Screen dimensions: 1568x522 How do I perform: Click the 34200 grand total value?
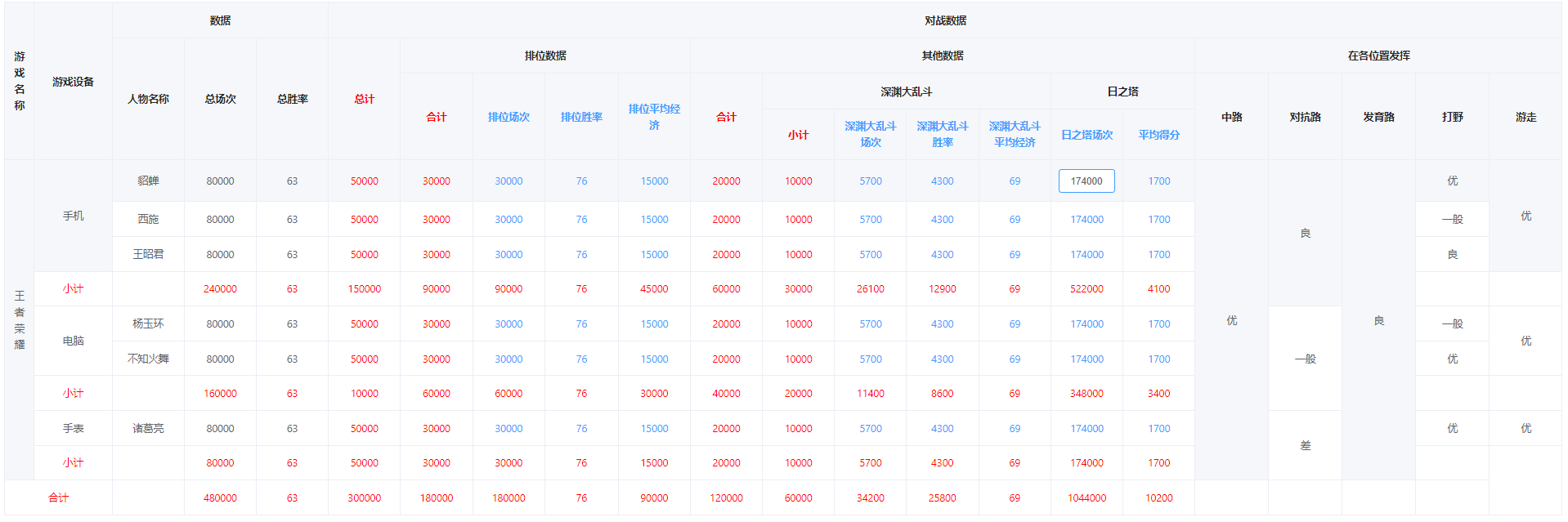click(870, 497)
